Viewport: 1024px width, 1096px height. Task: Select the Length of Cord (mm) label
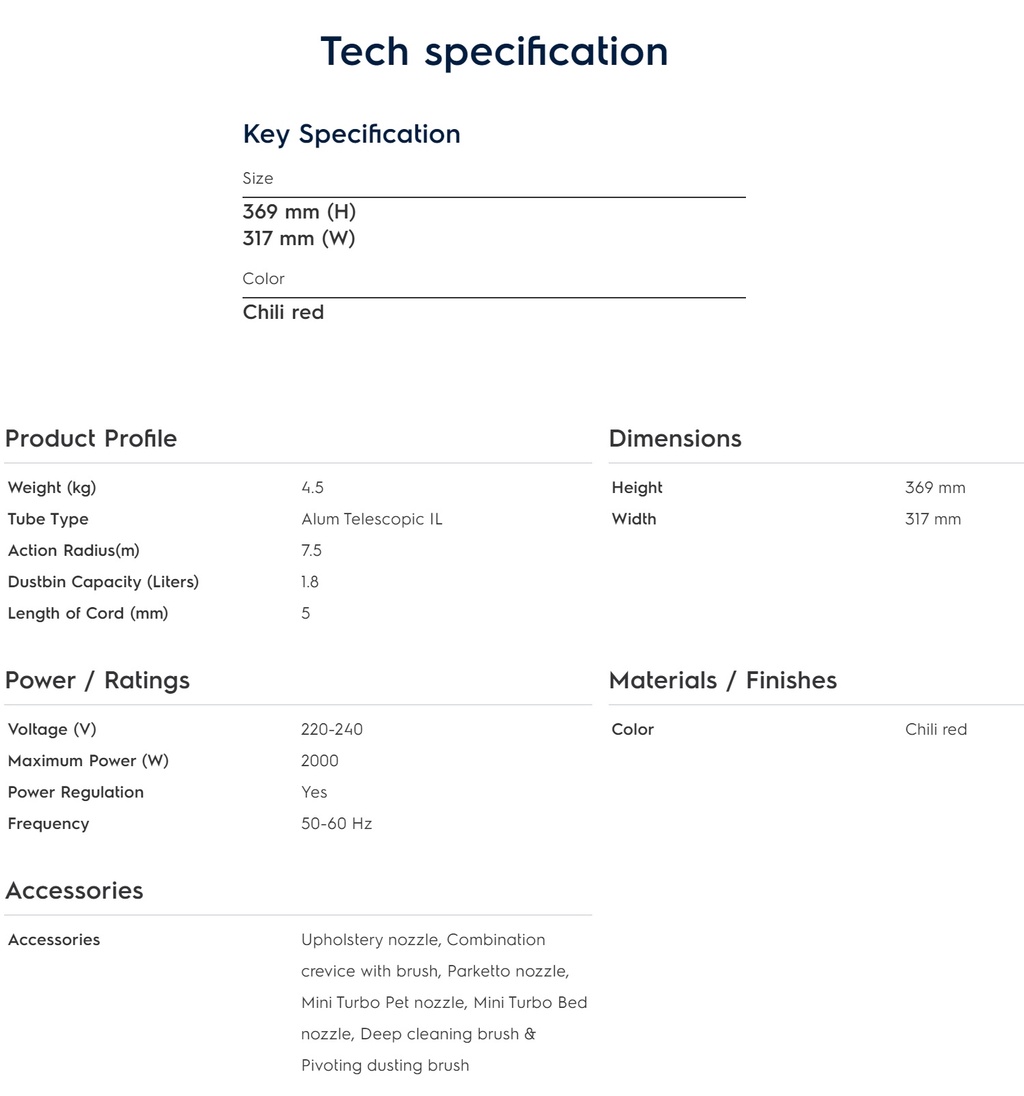click(x=88, y=613)
